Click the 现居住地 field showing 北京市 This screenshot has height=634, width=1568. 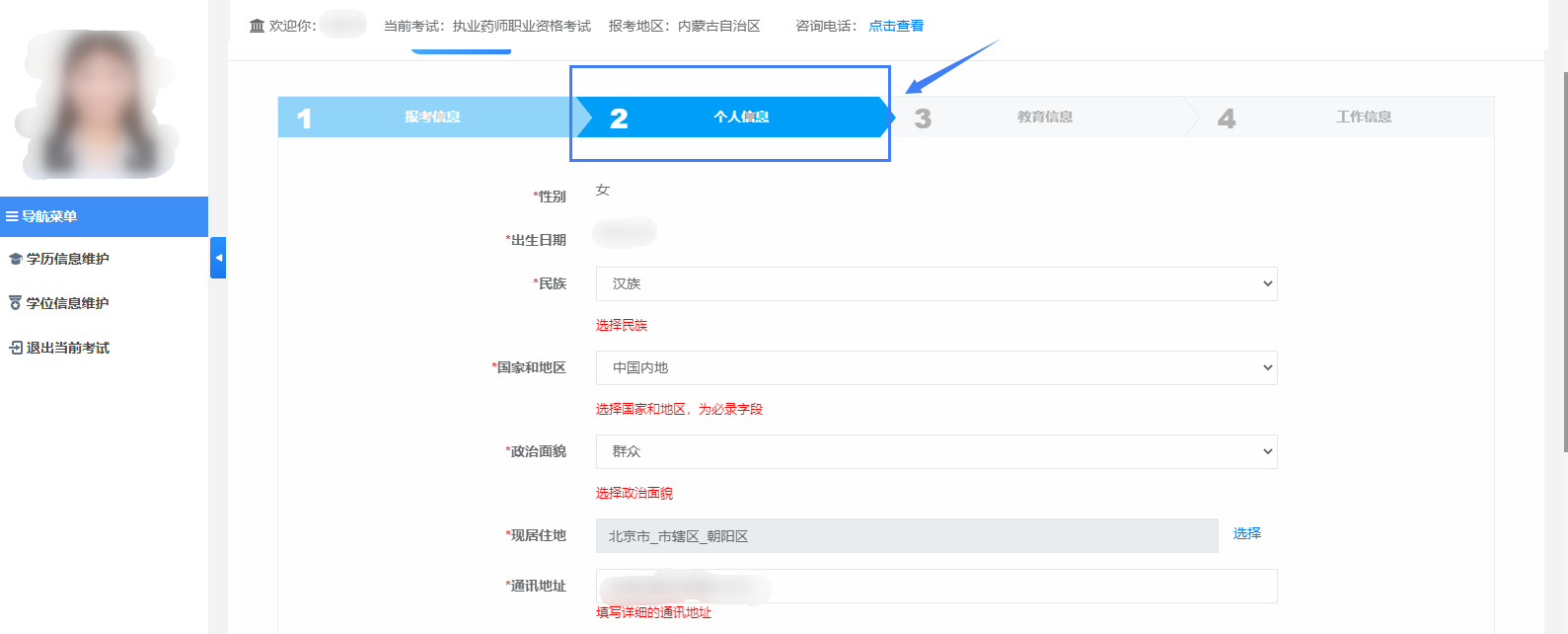pyautogui.click(x=906, y=535)
